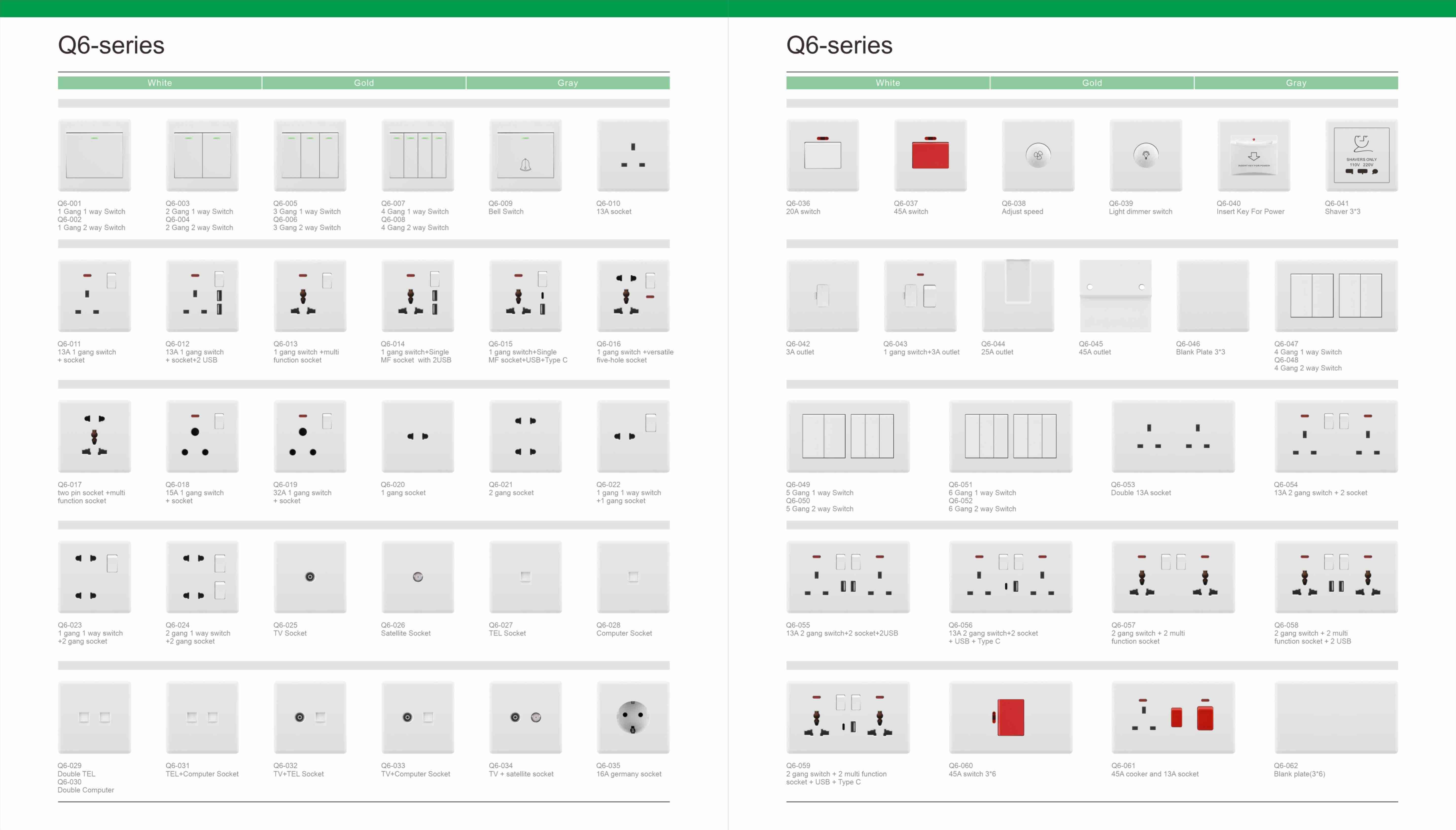Click the "Shaver 3*3" label

1342,212
